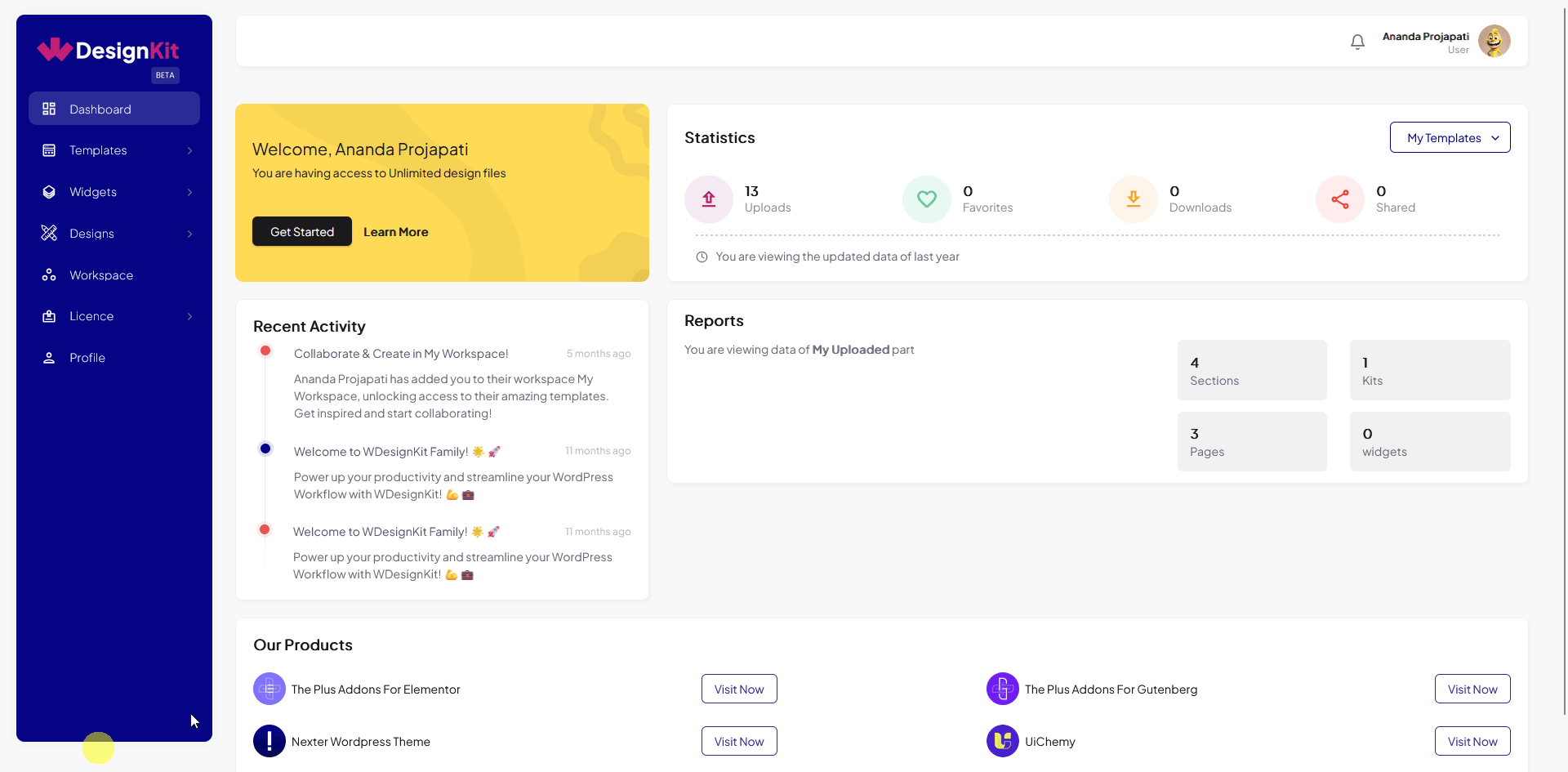Click the '0 Favorites' statistic text
This screenshot has height=772, width=1568.
pos(987,199)
